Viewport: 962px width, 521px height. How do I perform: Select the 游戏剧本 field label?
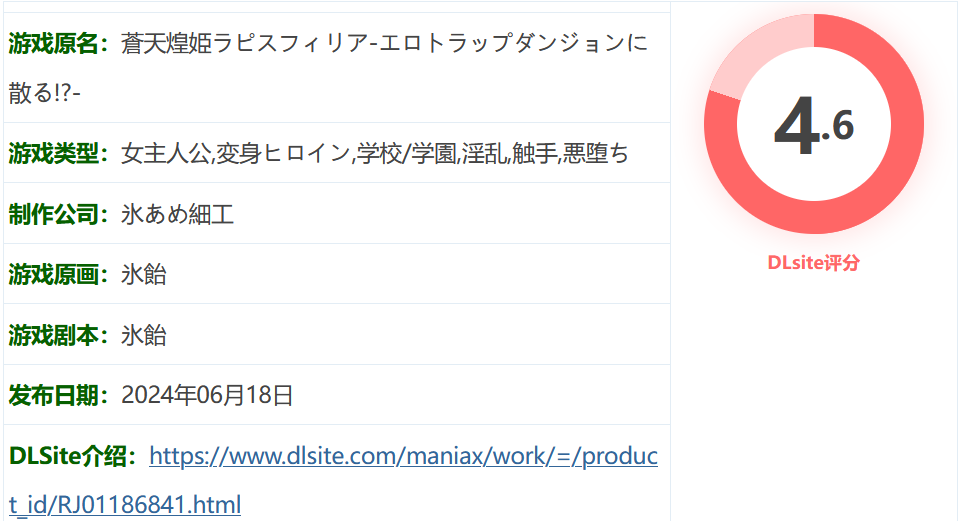coord(59,335)
